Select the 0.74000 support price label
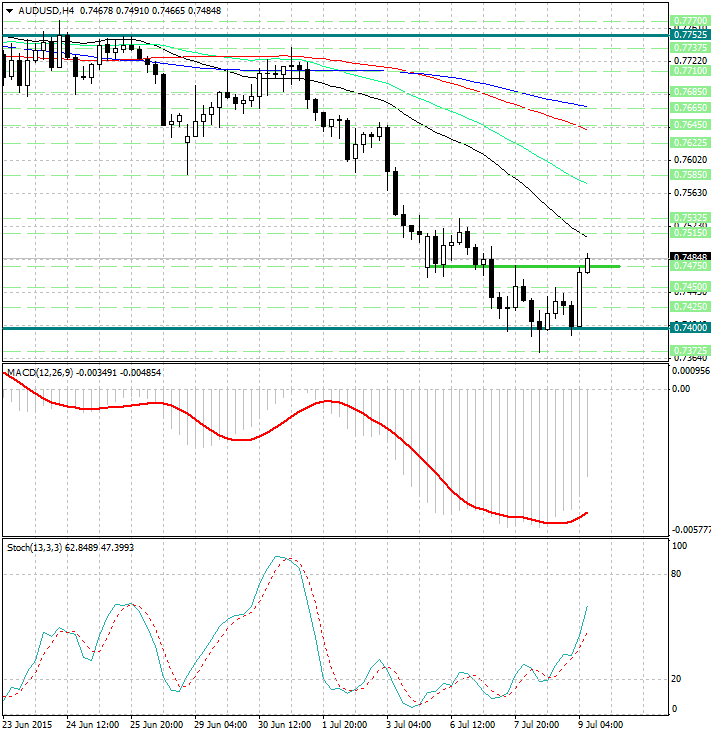Viewport: 711px width, 733px height. pyautogui.click(x=691, y=328)
